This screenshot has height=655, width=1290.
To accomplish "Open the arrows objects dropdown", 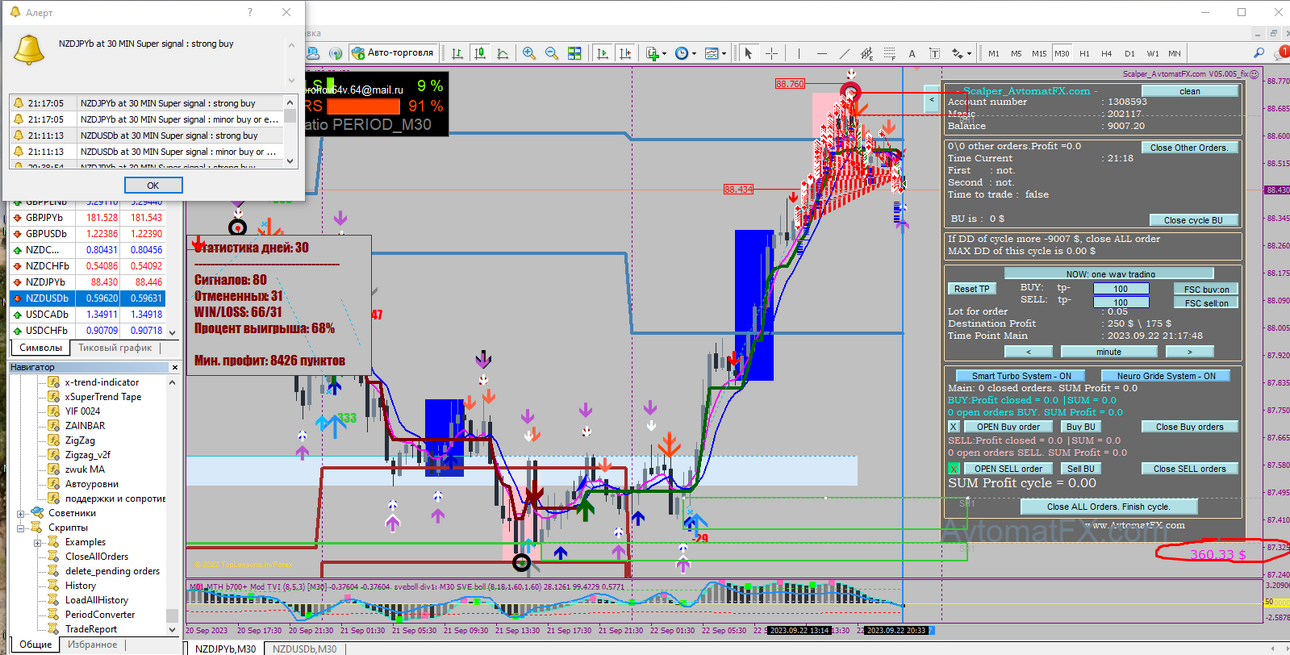I will tap(961, 53).
